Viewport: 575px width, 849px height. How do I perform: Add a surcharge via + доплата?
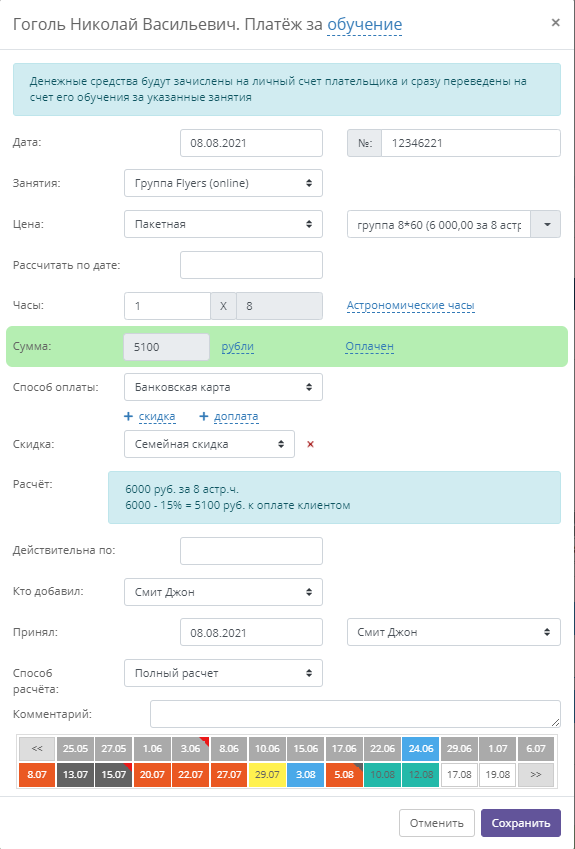tap(228, 416)
